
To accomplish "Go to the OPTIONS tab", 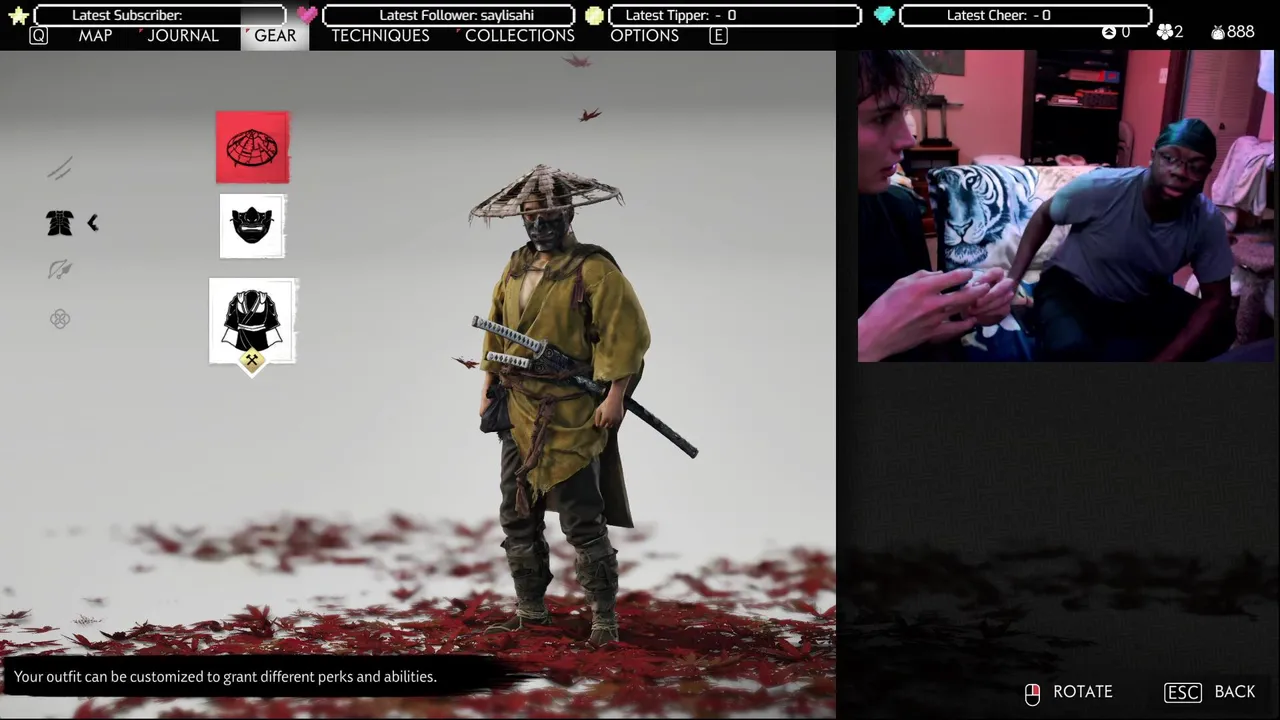I will click(x=644, y=35).
